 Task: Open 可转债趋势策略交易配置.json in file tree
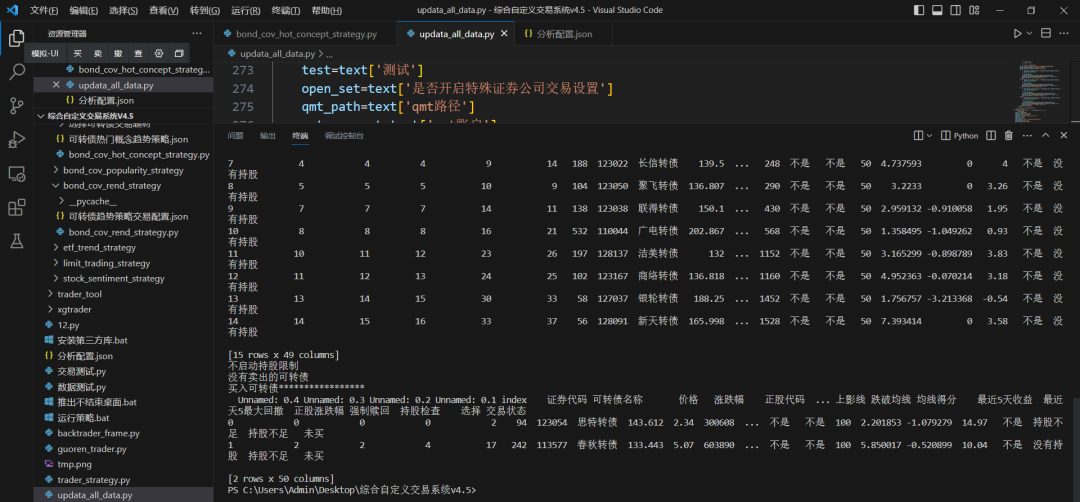[129, 216]
